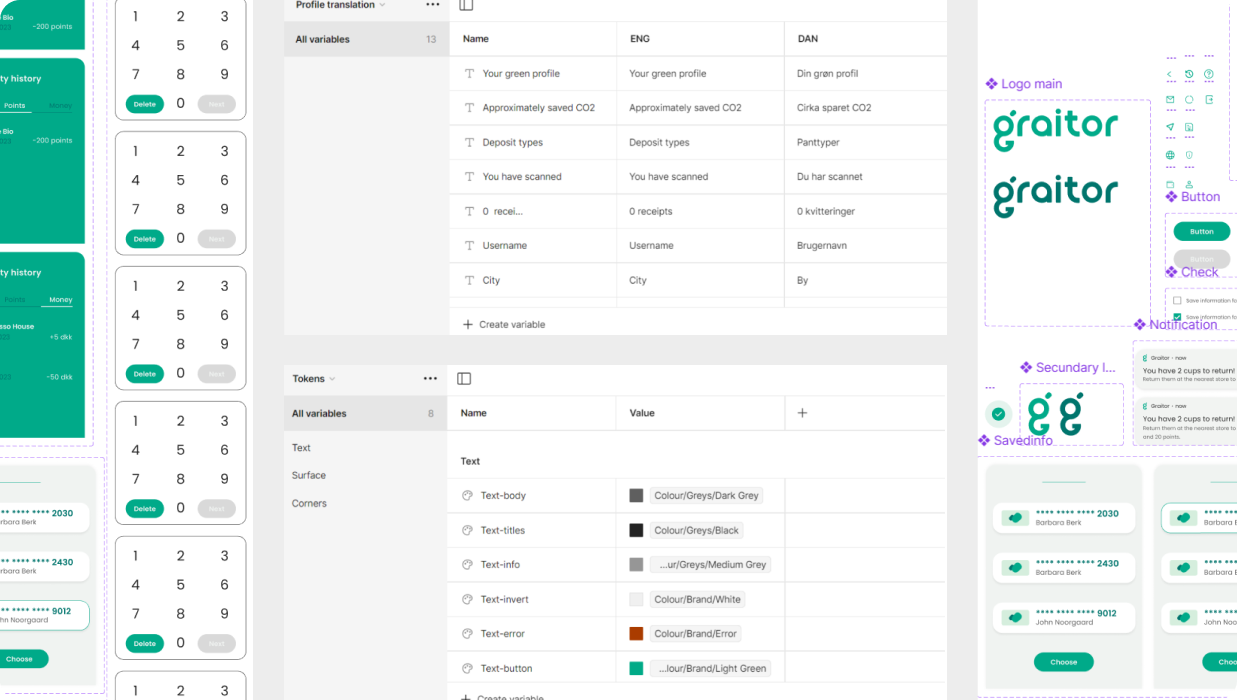Image resolution: width=1237 pixels, height=700 pixels.
Task: Click the Text-invert variable name
Action: (x=504, y=600)
